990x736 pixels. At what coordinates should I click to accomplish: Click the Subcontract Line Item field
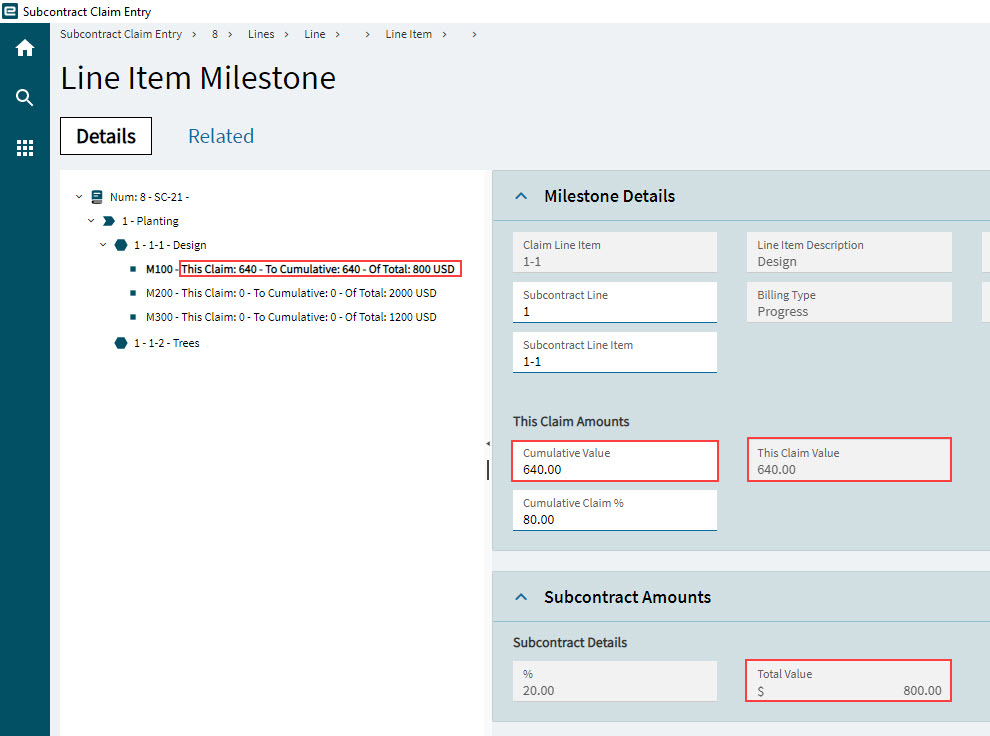(614, 352)
